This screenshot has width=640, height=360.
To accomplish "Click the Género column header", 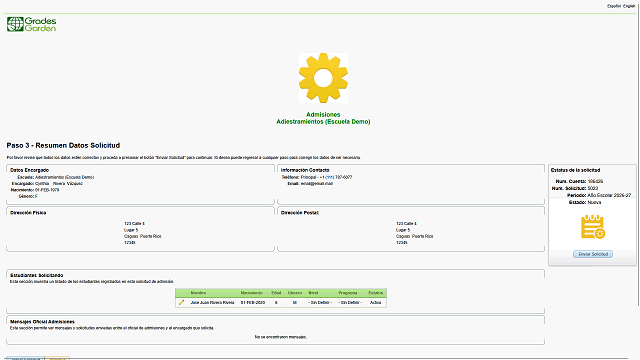I will click(295, 293).
